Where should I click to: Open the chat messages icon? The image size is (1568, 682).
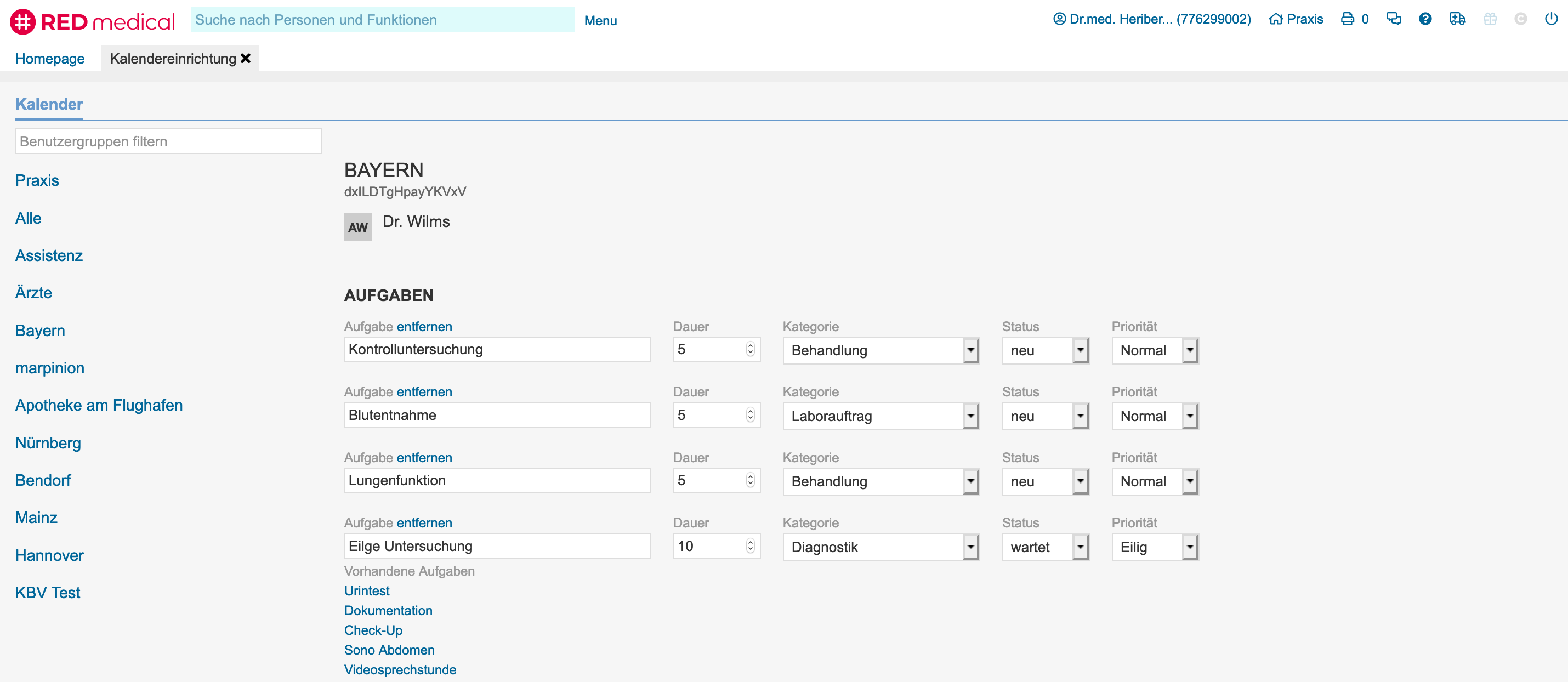click(x=1393, y=19)
